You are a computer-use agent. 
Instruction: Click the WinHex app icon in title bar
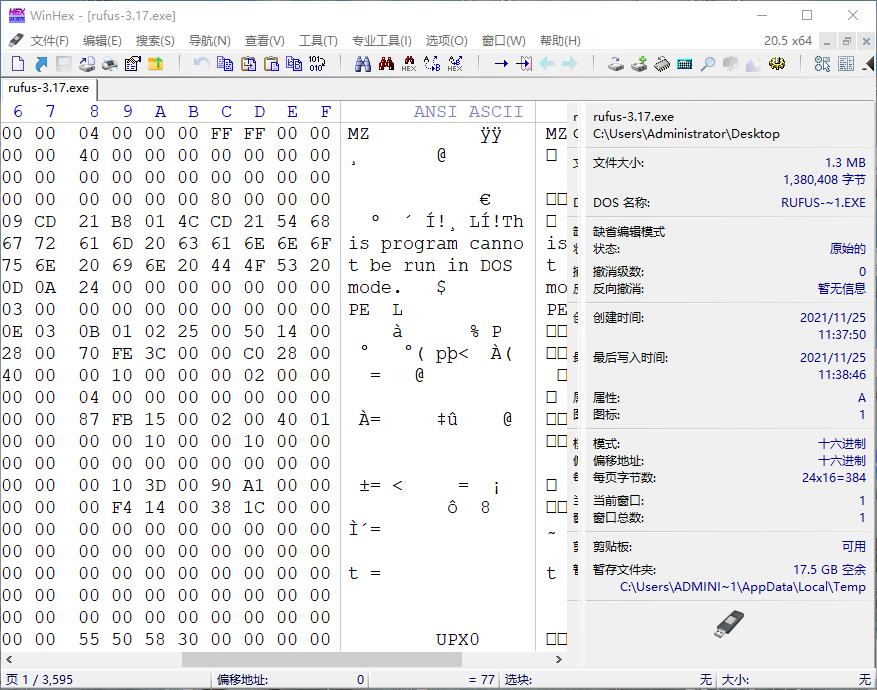click(x=17, y=16)
